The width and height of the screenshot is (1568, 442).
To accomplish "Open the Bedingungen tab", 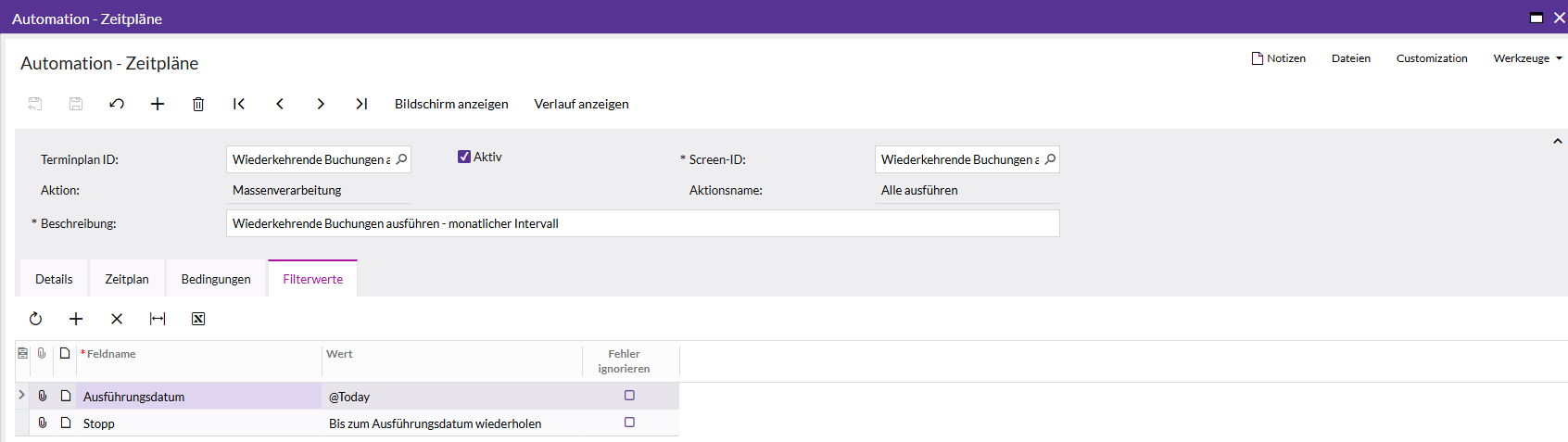I will click(216, 279).
